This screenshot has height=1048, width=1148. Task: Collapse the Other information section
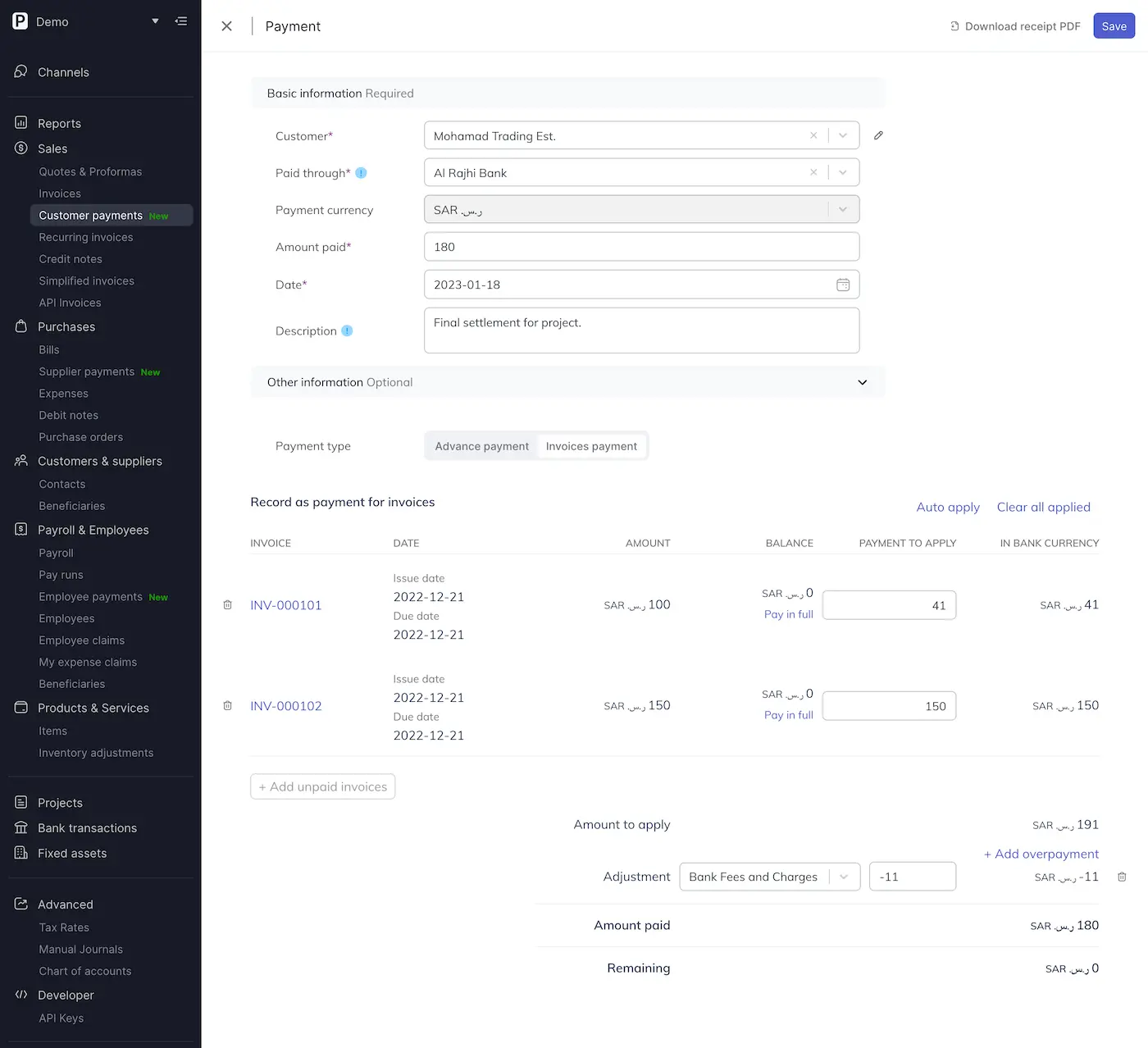tap(862, 382)
